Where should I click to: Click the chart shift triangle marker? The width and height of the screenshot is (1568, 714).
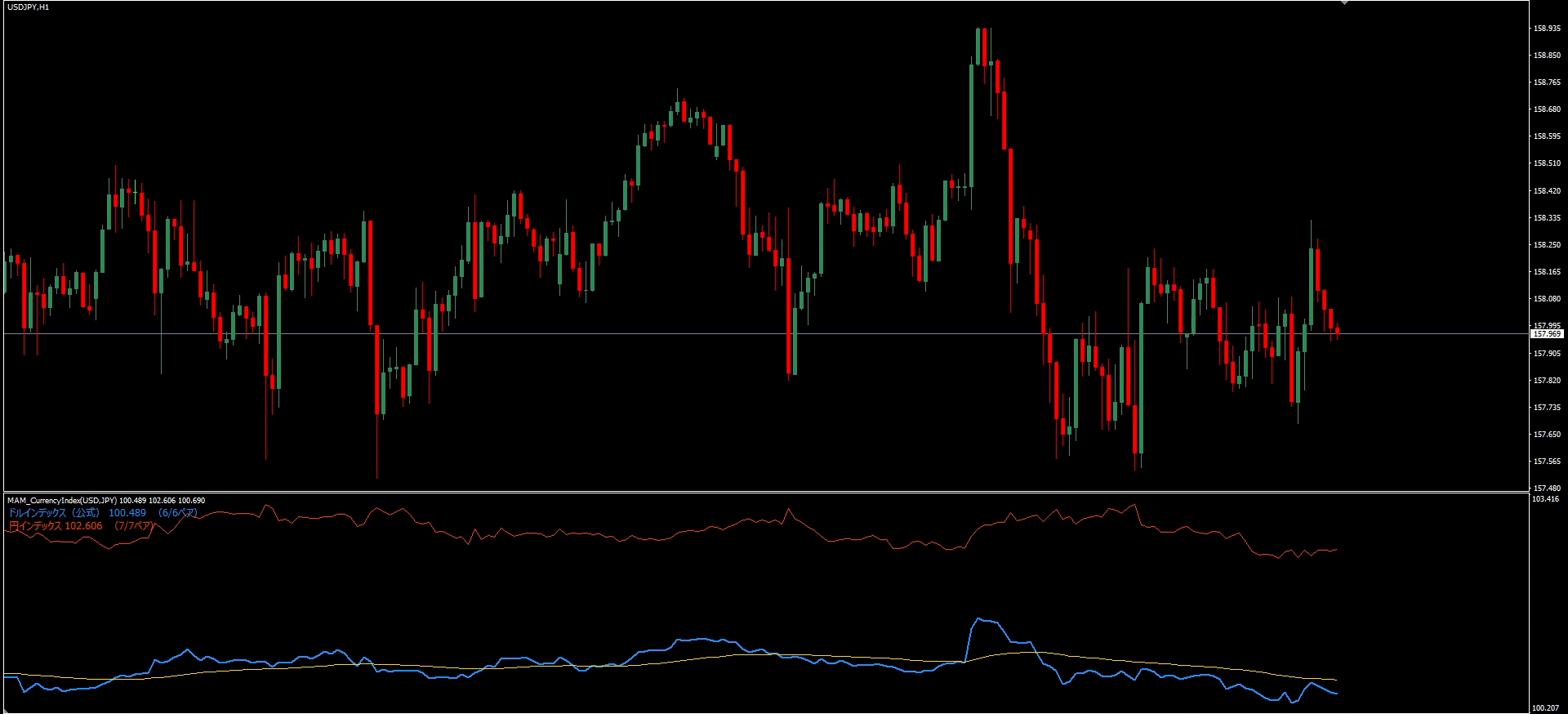click(x=1345, y=3)
